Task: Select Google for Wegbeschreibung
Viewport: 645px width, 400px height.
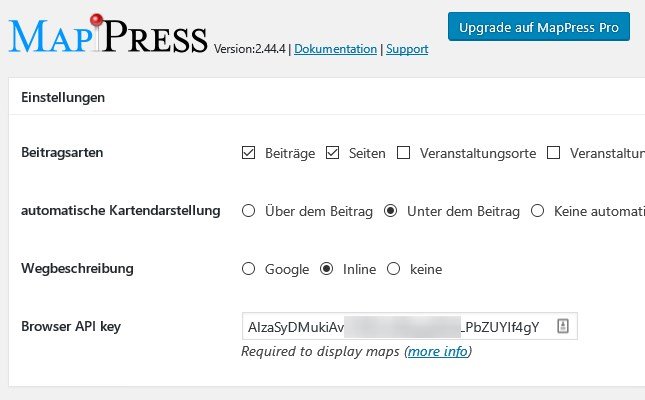Action: [248, 269]
